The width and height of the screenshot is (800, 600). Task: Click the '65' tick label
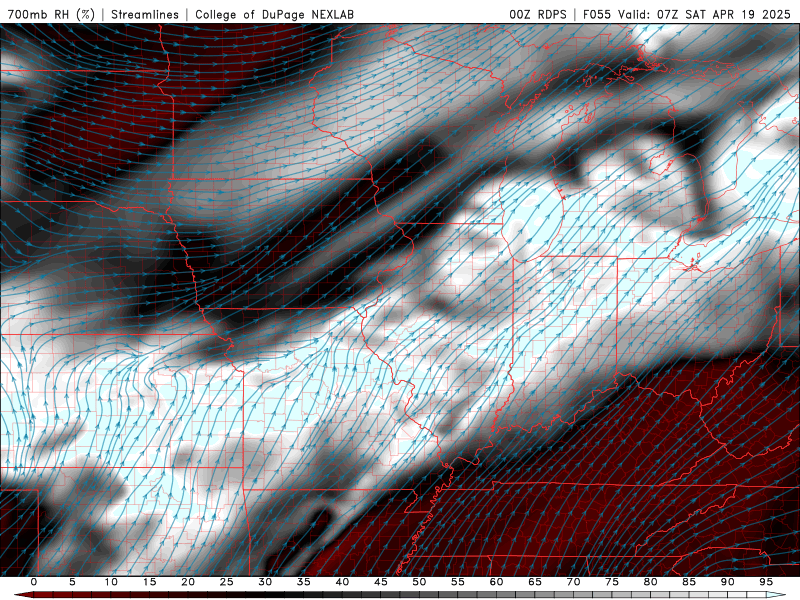(x=535, y=582)
